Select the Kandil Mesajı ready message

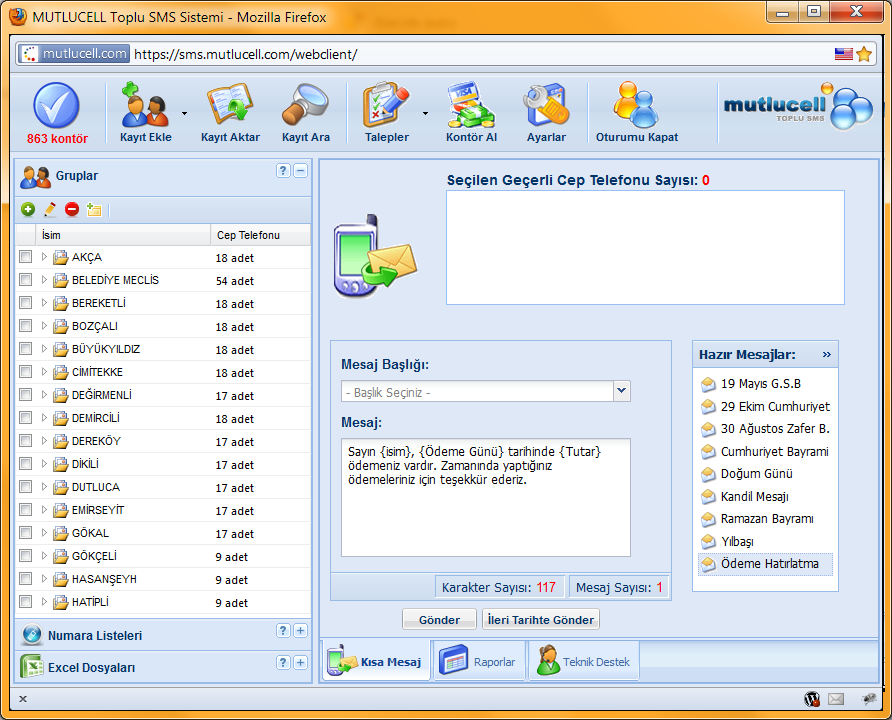point(765,496)
